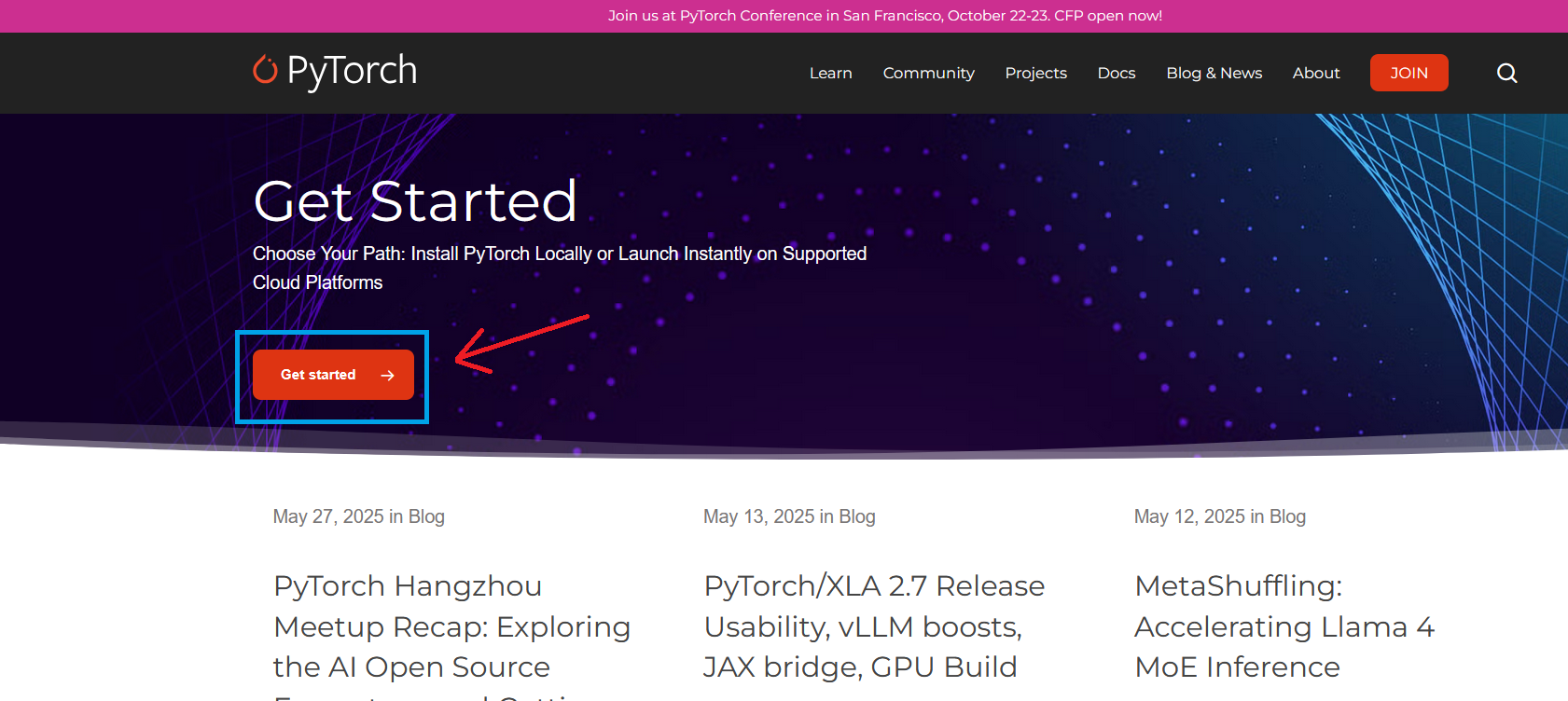Click the PyTorch flame logo icon
Viewport: 1568px width, 701px height.
coord(265,70)
